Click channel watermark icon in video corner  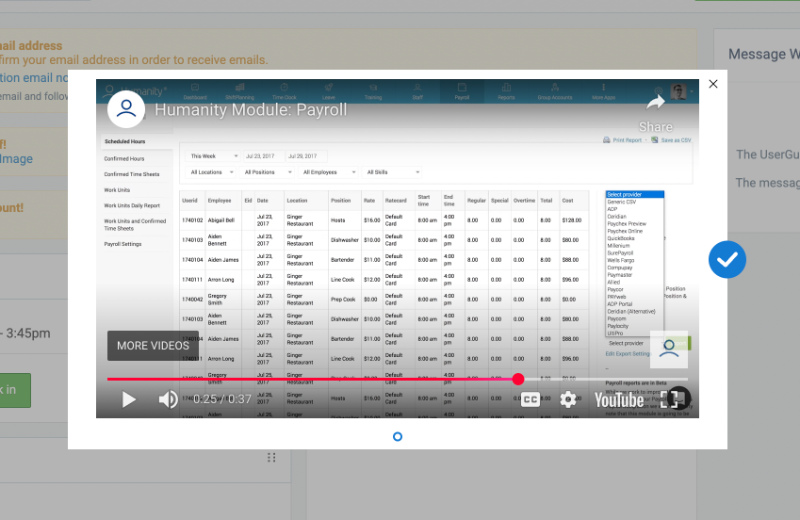click(x=669, y=349)
